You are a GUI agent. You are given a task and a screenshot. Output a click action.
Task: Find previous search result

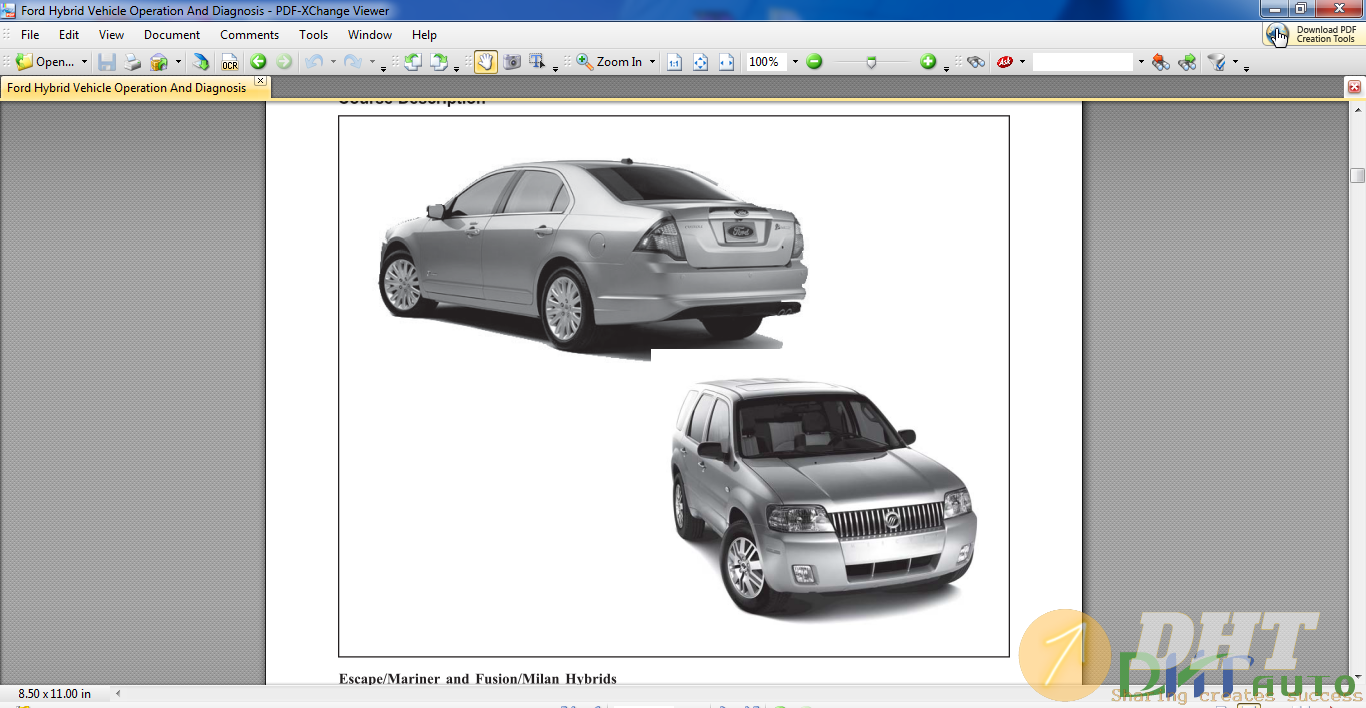click(1161, 62)
